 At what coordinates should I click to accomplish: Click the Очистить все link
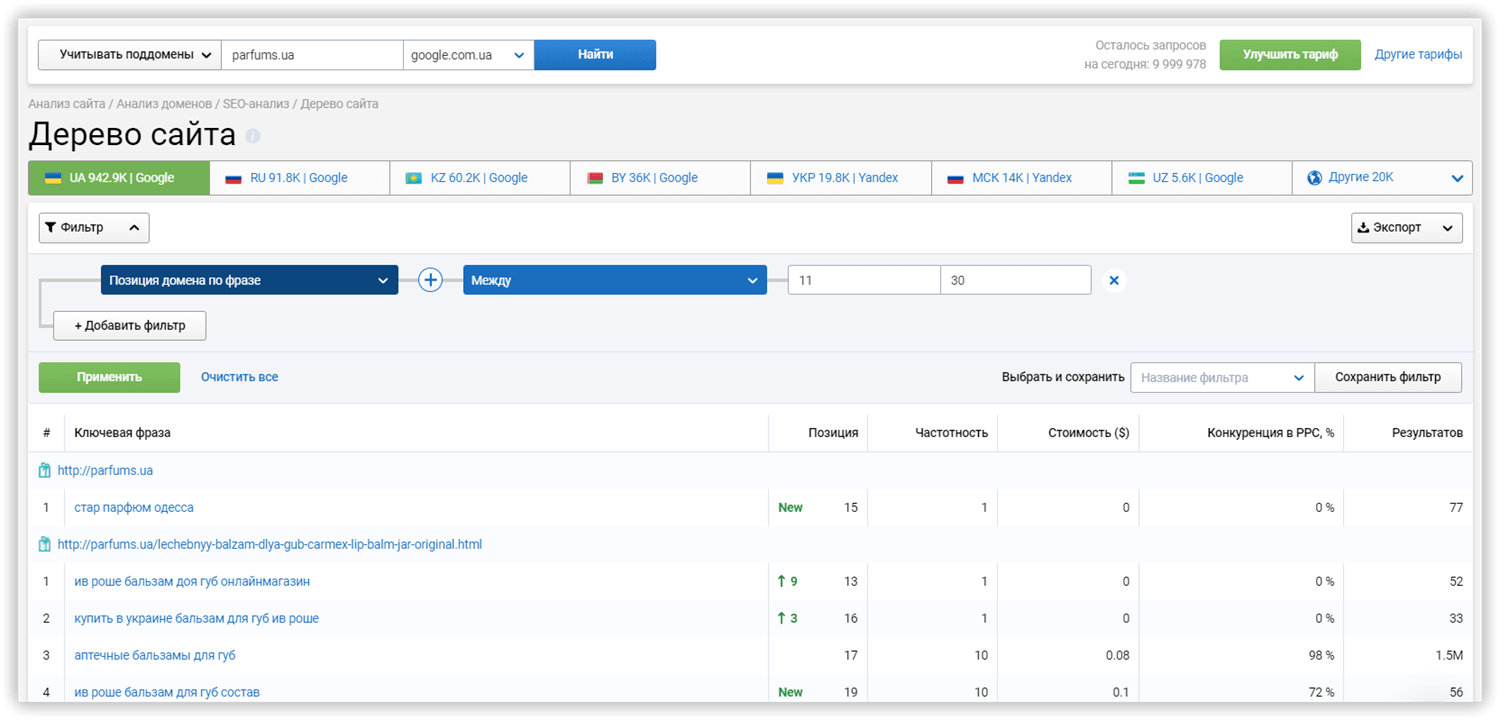[239, 377]
